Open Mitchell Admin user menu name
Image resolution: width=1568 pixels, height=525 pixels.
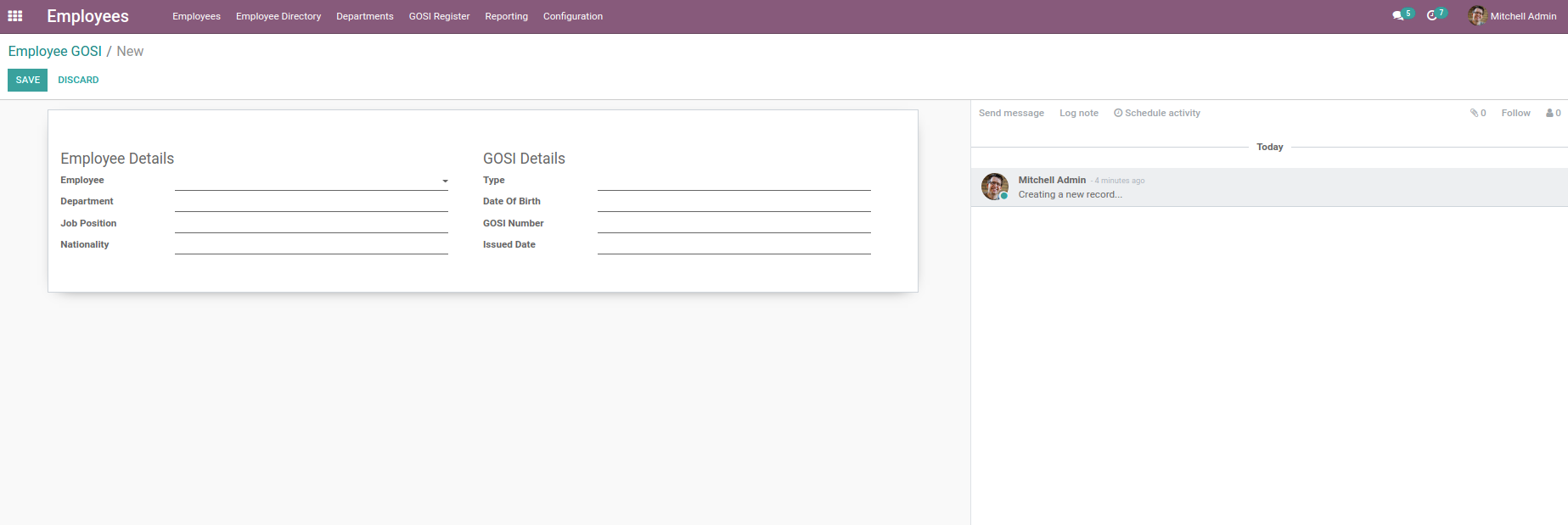coord(1523,16)
